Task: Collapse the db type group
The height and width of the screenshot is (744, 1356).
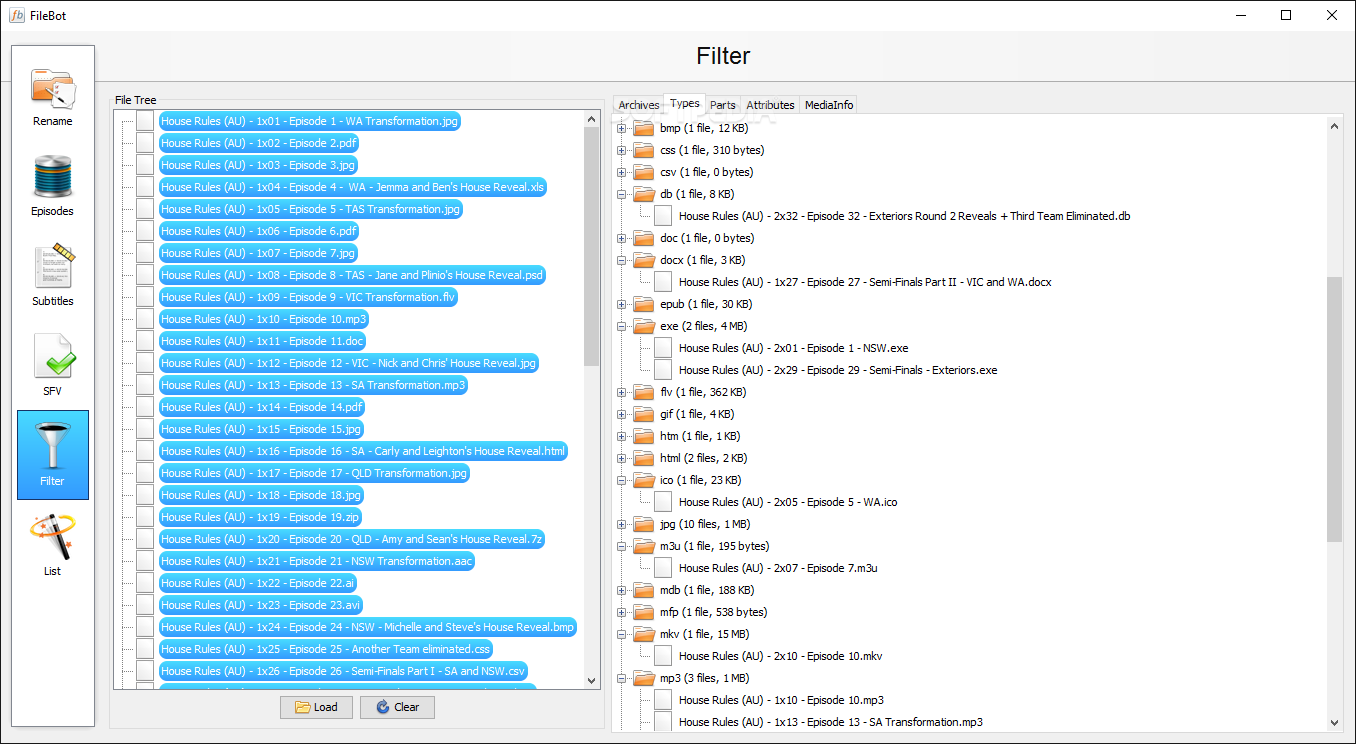Action: click(621, 194)
